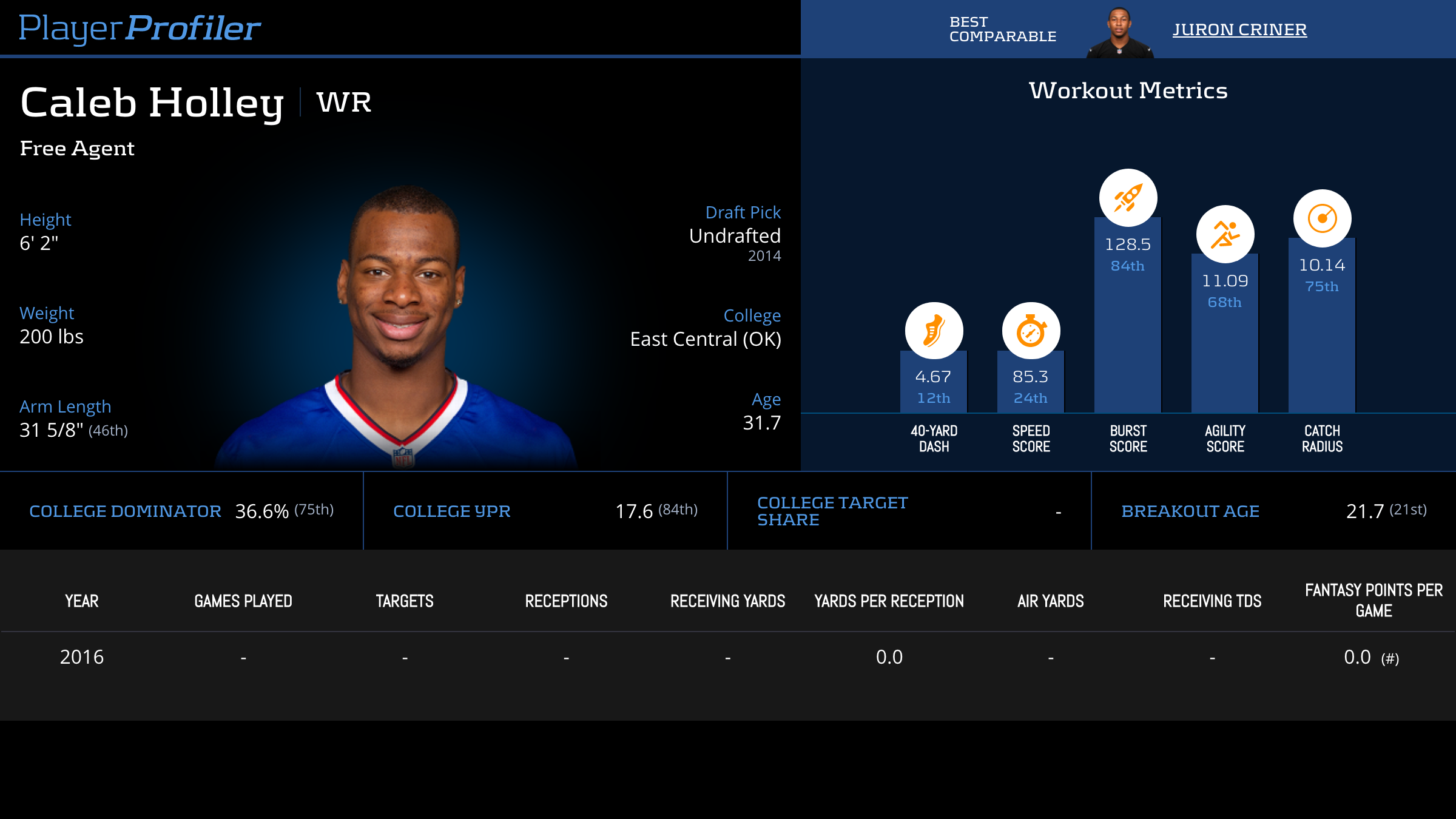
Task: Click the Catch Radius target icon
Action: pyautogui.click(x=1322, y=218)
